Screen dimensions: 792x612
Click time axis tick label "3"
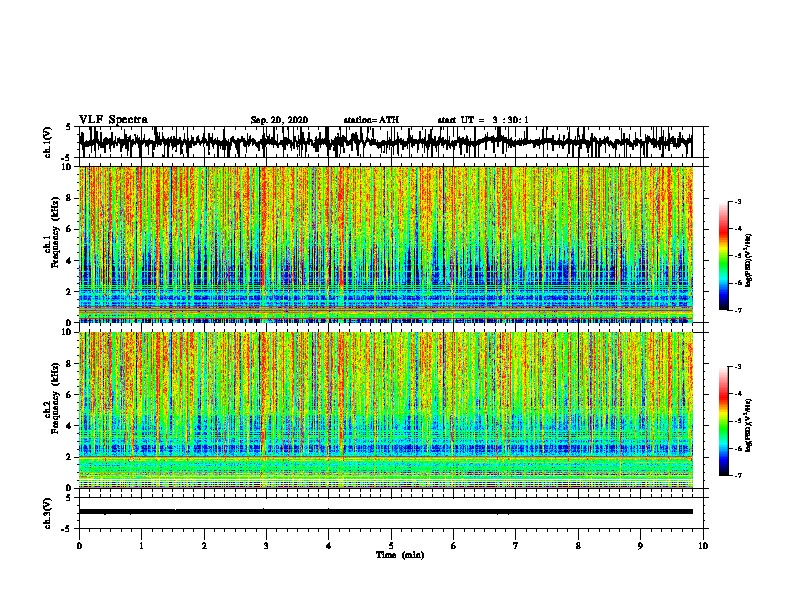(266, 546)
